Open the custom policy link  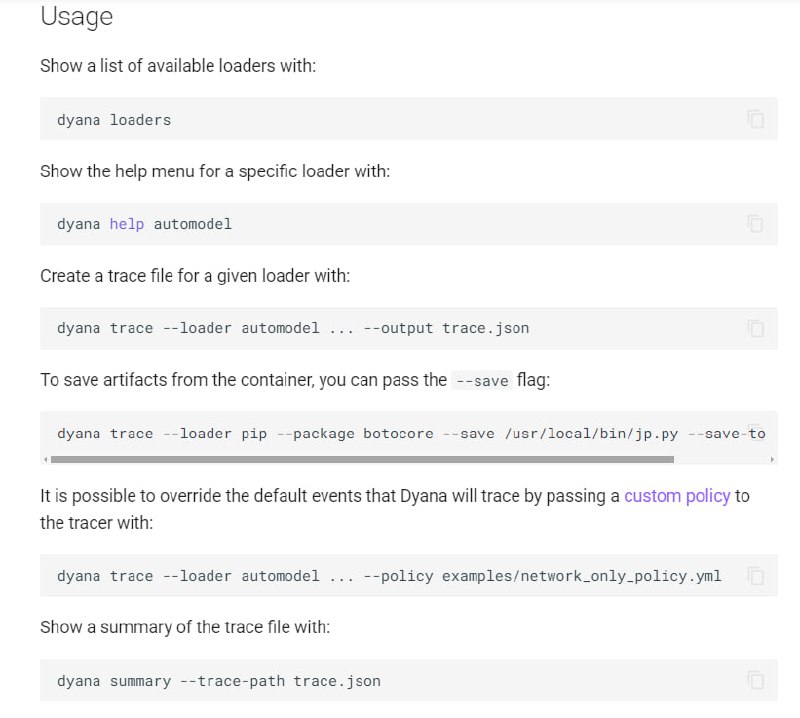click(x=677, y=496)
